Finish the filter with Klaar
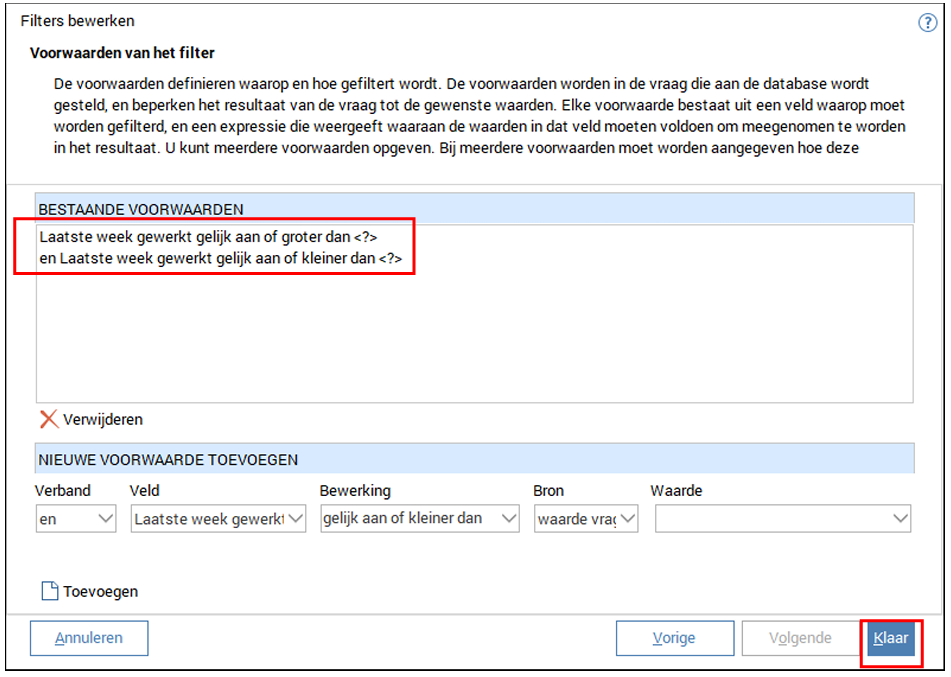 890,638
